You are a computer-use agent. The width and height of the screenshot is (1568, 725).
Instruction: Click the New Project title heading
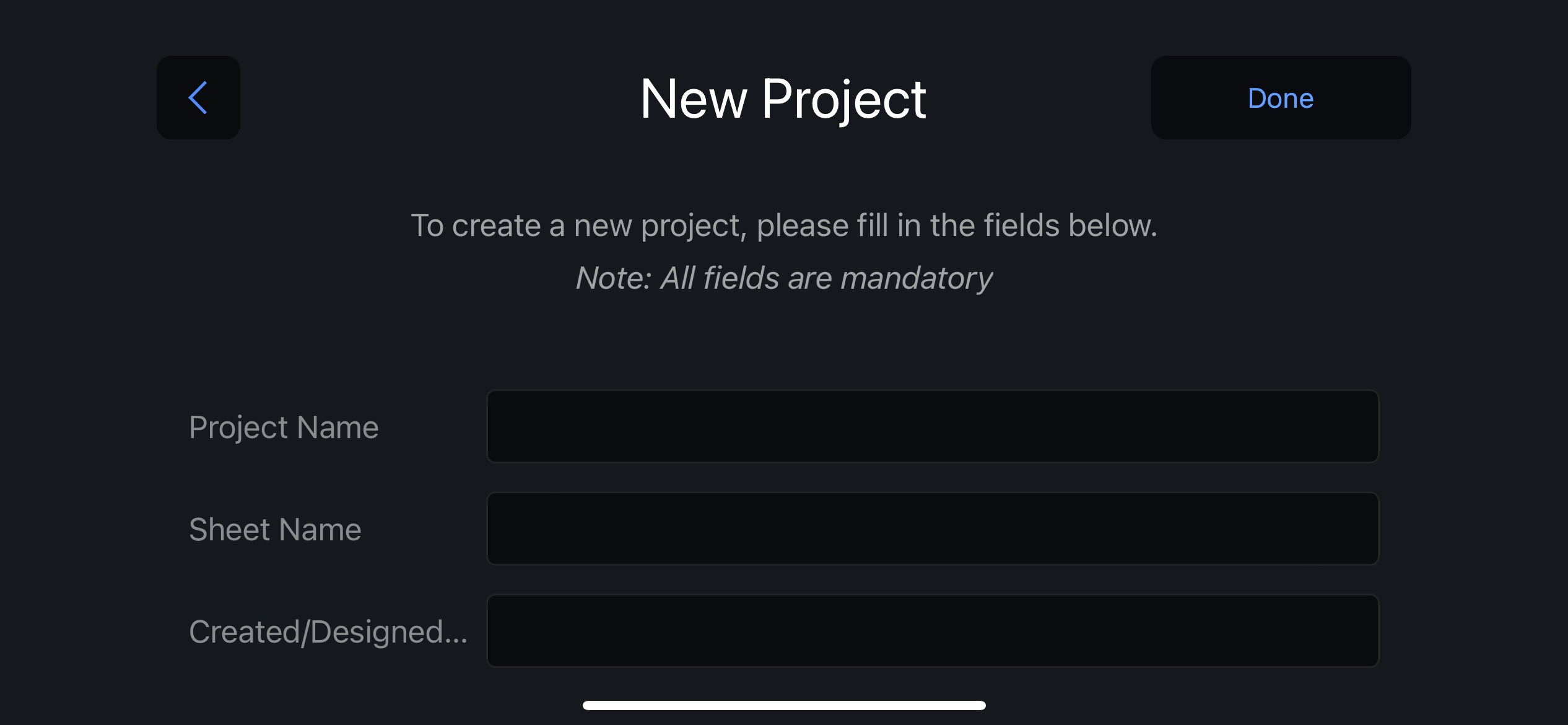point(783,99)
